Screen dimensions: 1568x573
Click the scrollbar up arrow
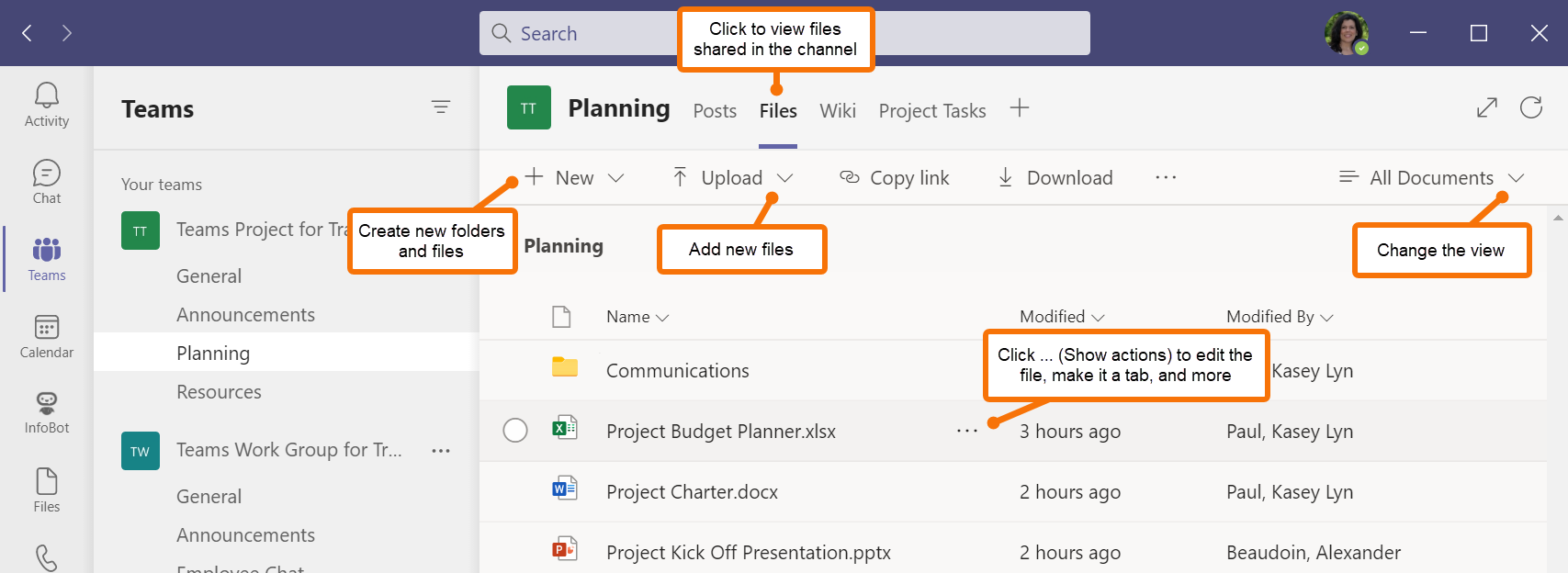pyautogui.click(x=1558, y=218)
